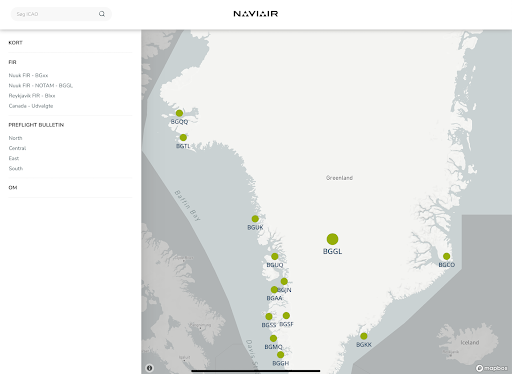Select the BGTL map marker
This screenshot has height=374, width=512.
(183, 137)
